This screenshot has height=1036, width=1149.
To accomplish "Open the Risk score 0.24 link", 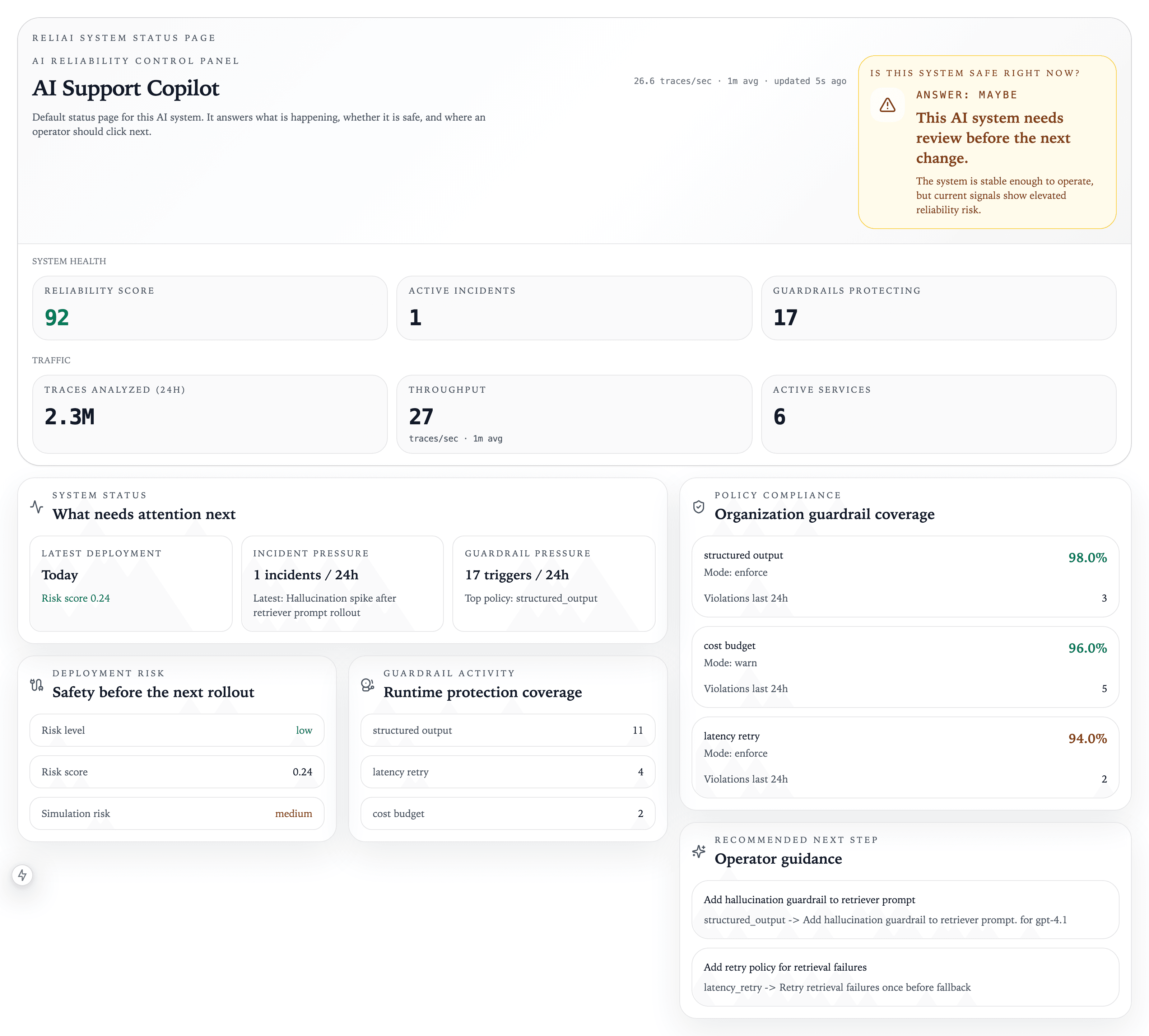I will pyautogui.click(x=76, y=598).
